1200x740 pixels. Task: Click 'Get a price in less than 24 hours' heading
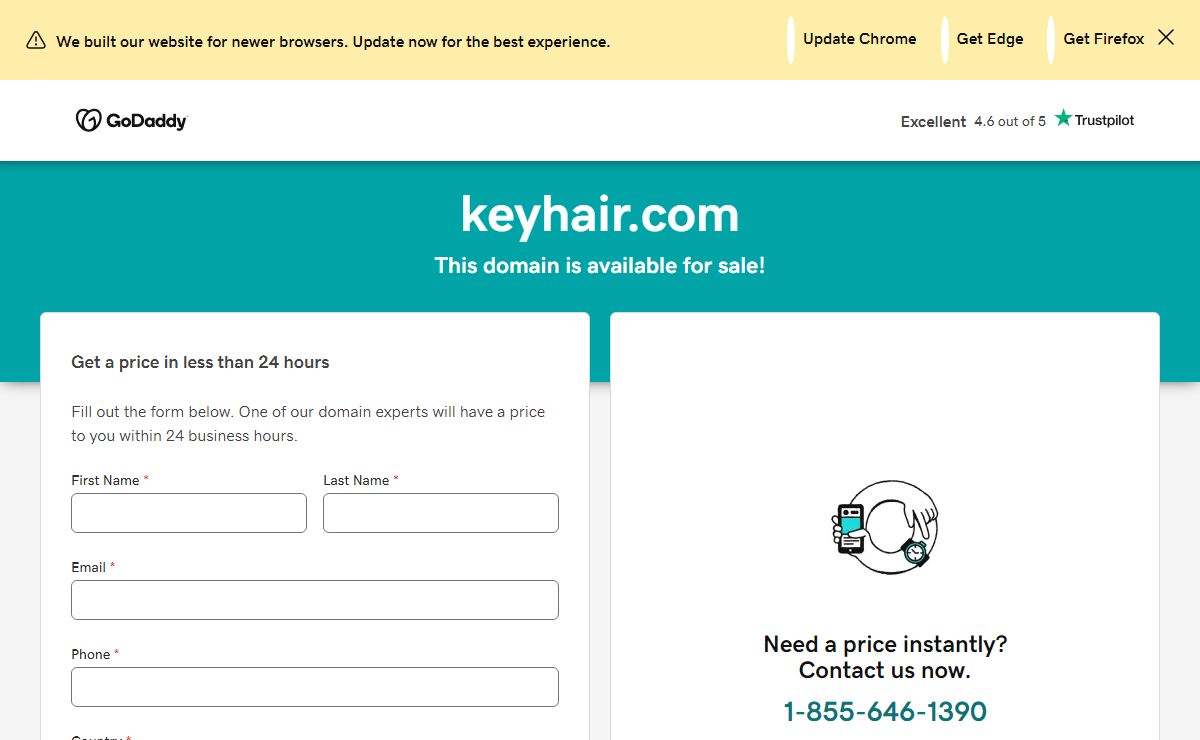[200, 362]
